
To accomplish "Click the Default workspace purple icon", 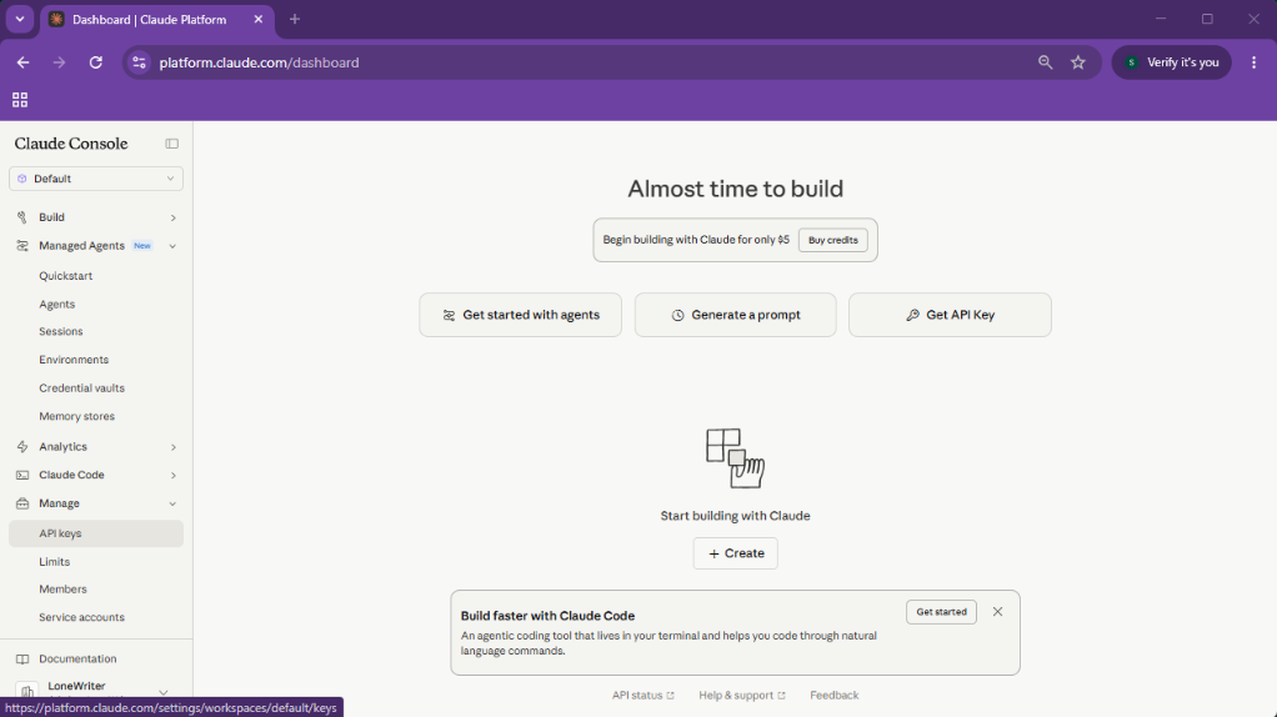I will pyautogui.click(x=22, y=179).
